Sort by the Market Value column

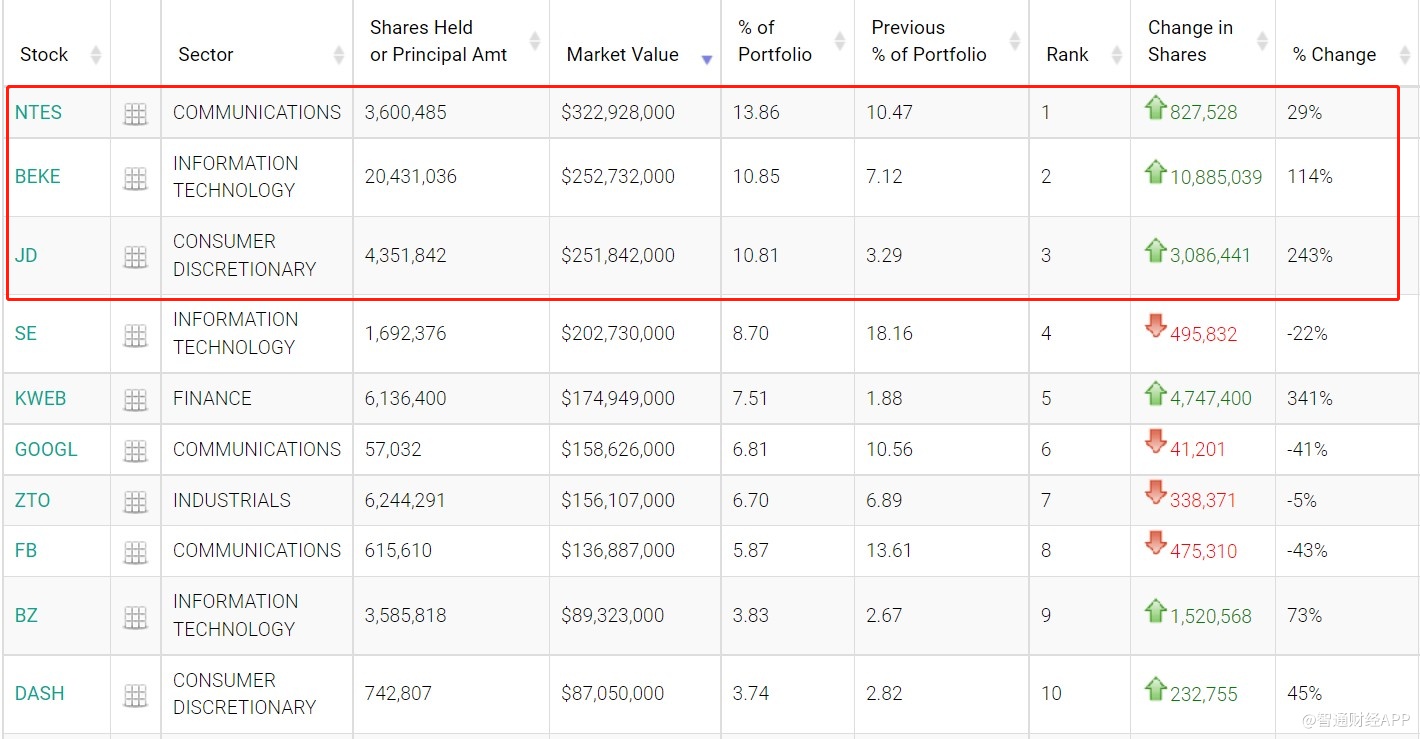pos(622,54)
